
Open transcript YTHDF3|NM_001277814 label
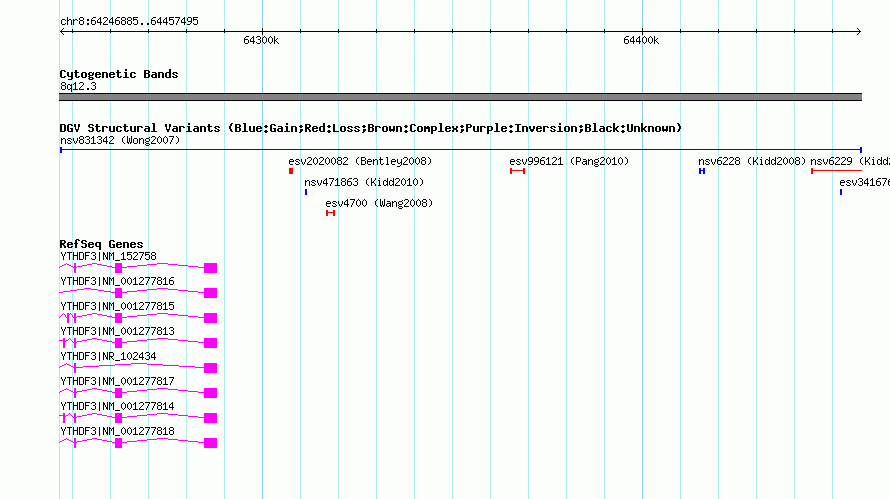pyautogui.click(x=117, y=406)
